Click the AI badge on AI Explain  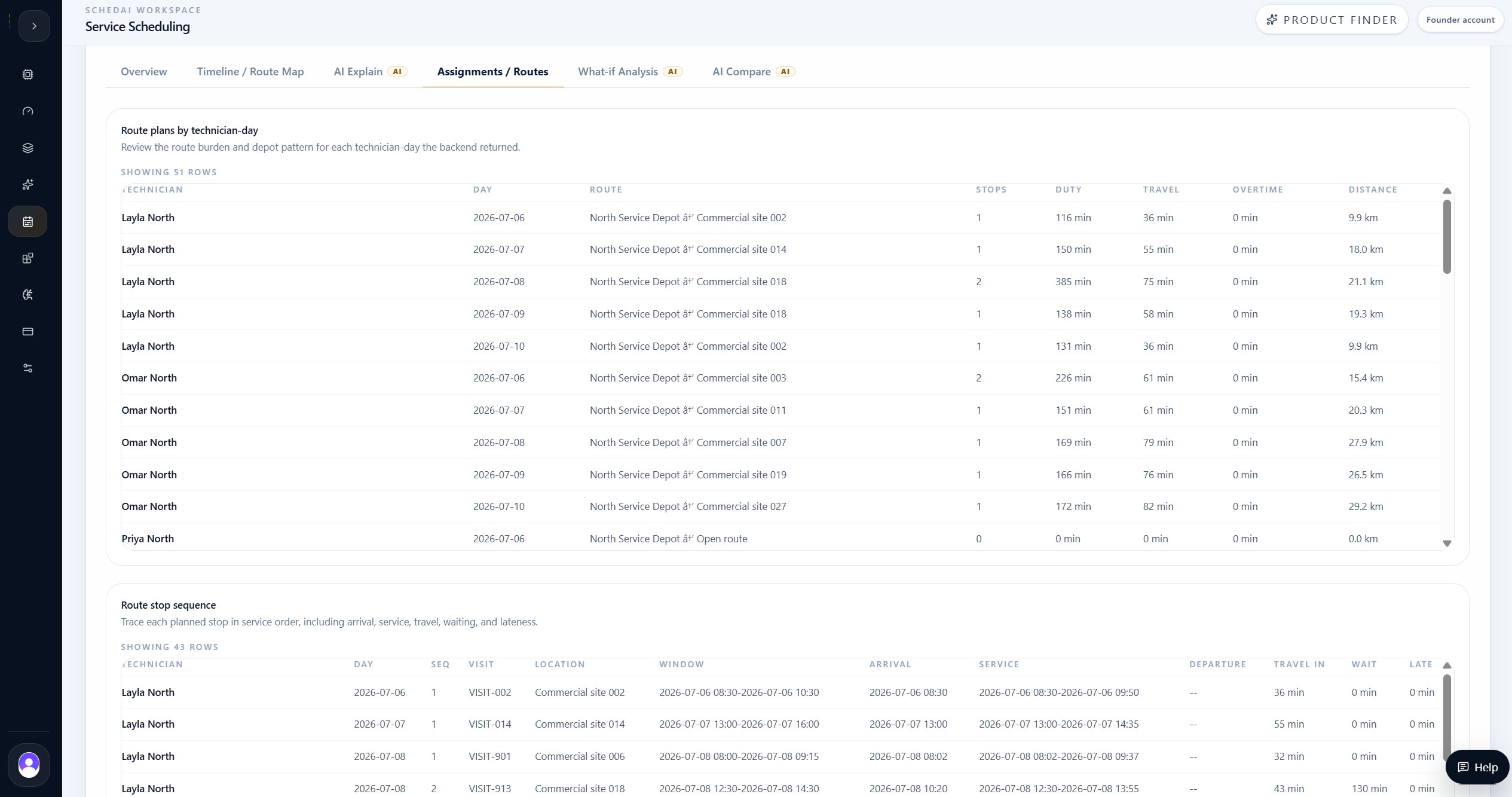397,72
